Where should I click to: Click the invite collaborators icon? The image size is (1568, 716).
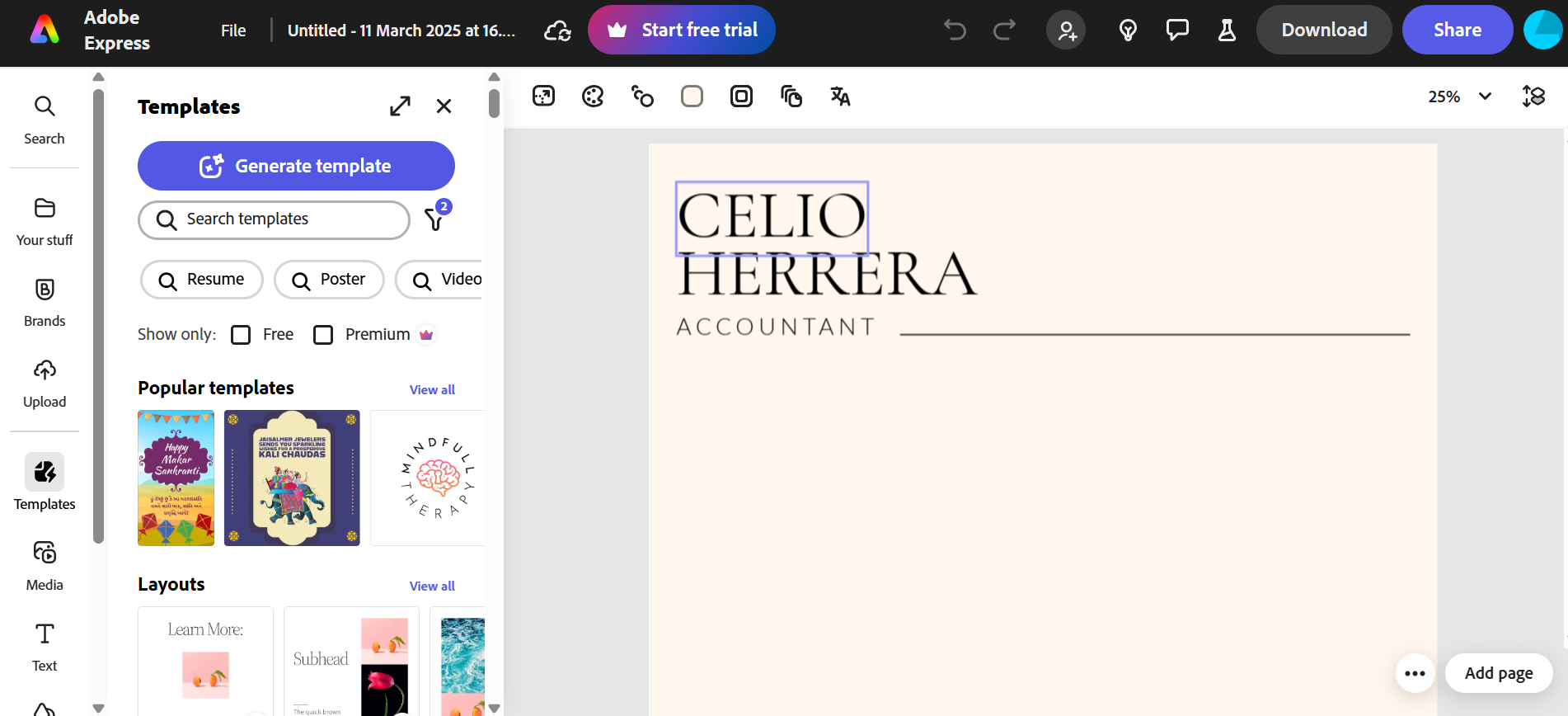[x=1067, y=31]
